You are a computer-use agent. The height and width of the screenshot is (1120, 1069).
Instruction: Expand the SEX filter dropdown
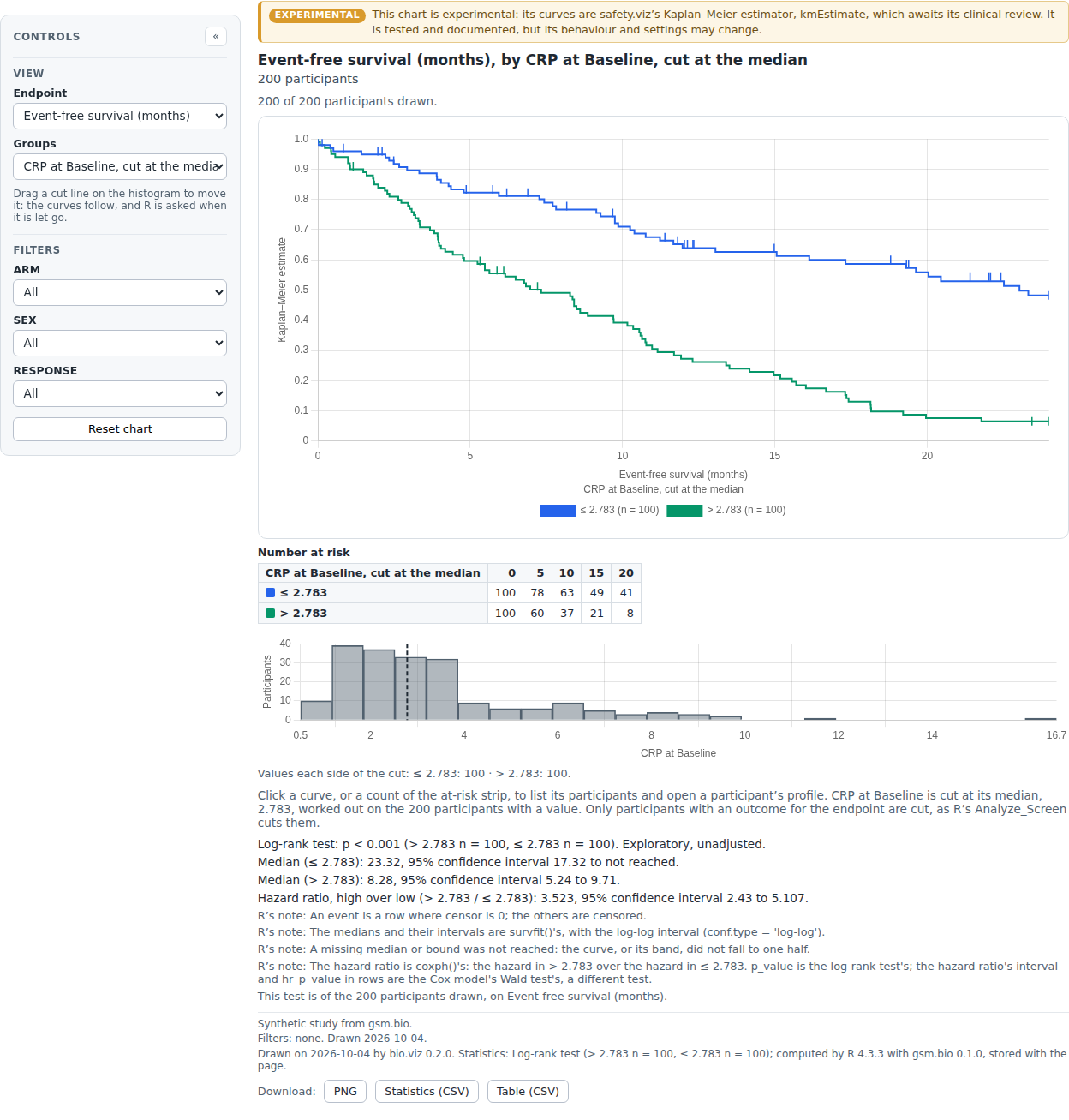120,343
